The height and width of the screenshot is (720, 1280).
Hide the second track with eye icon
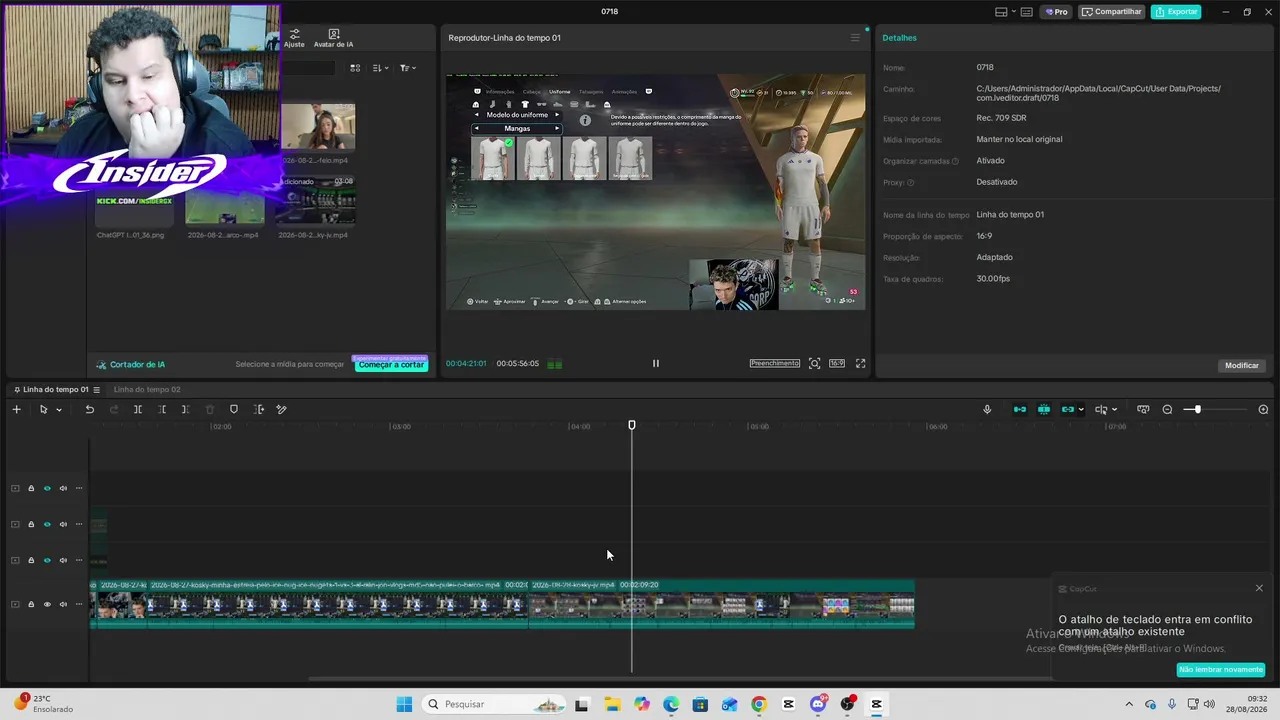[x=47, y=524]
